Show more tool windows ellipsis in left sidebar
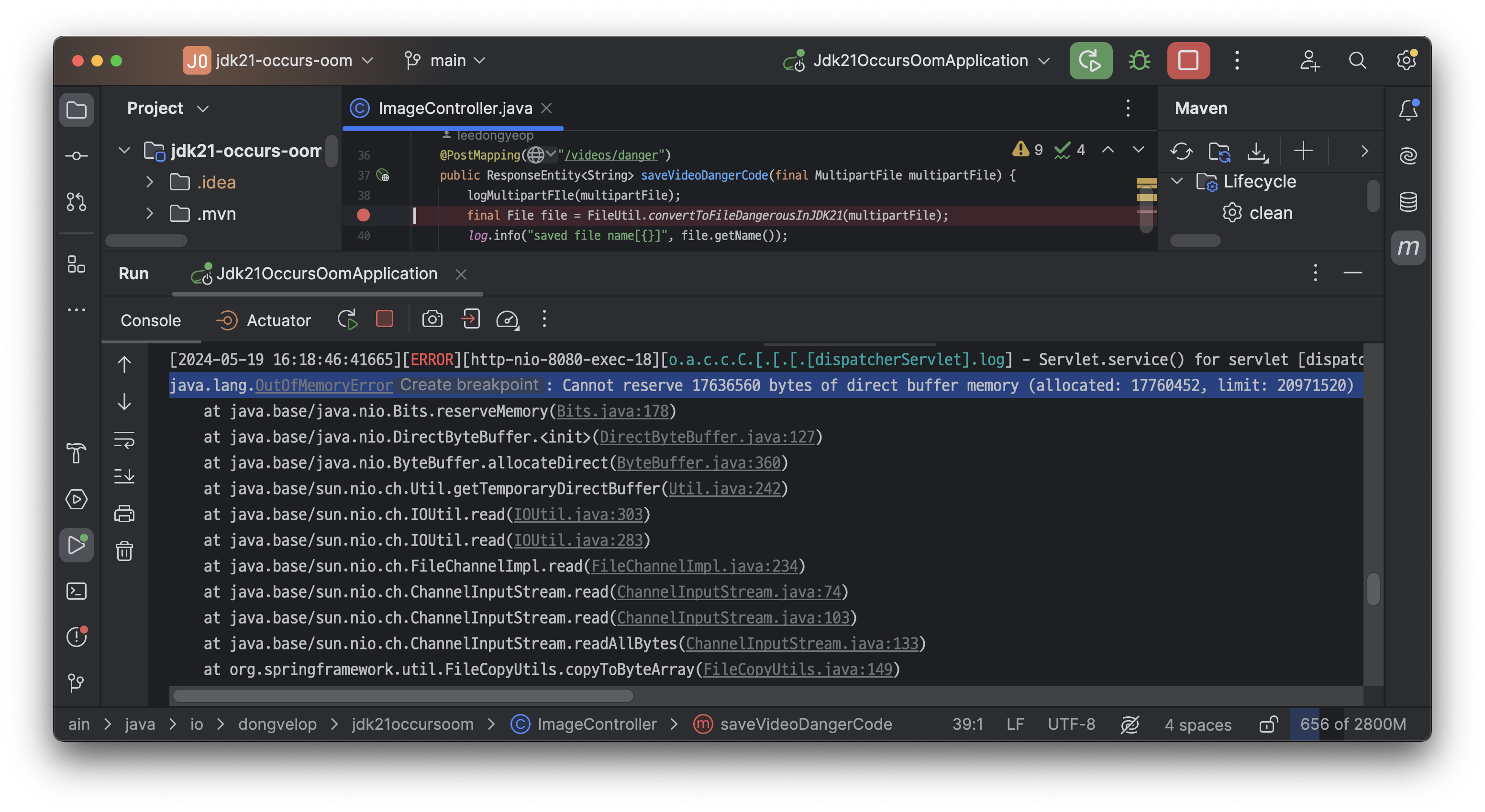The image size is (1485, 812). 76,310
